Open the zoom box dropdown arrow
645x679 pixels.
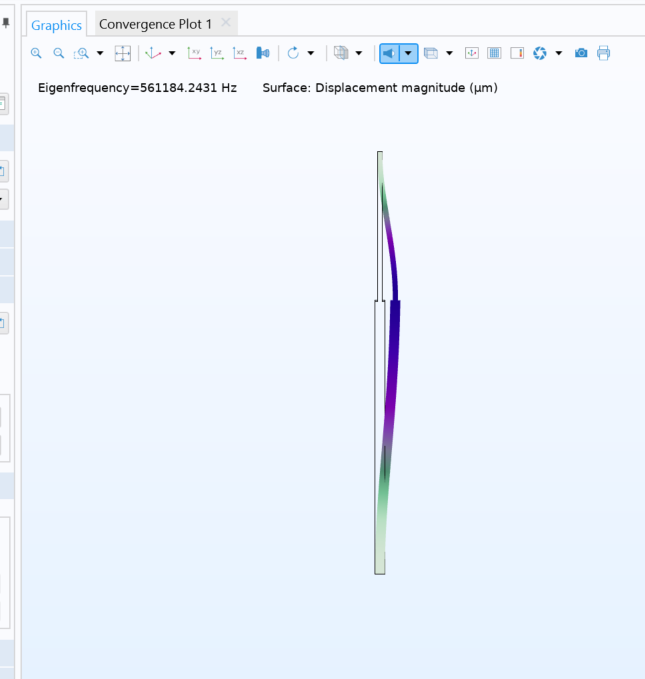[x=100, y=53]
